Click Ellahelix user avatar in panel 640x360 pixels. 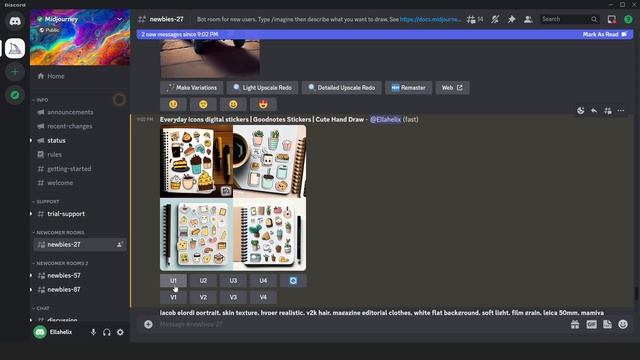(x=40, y=332)
